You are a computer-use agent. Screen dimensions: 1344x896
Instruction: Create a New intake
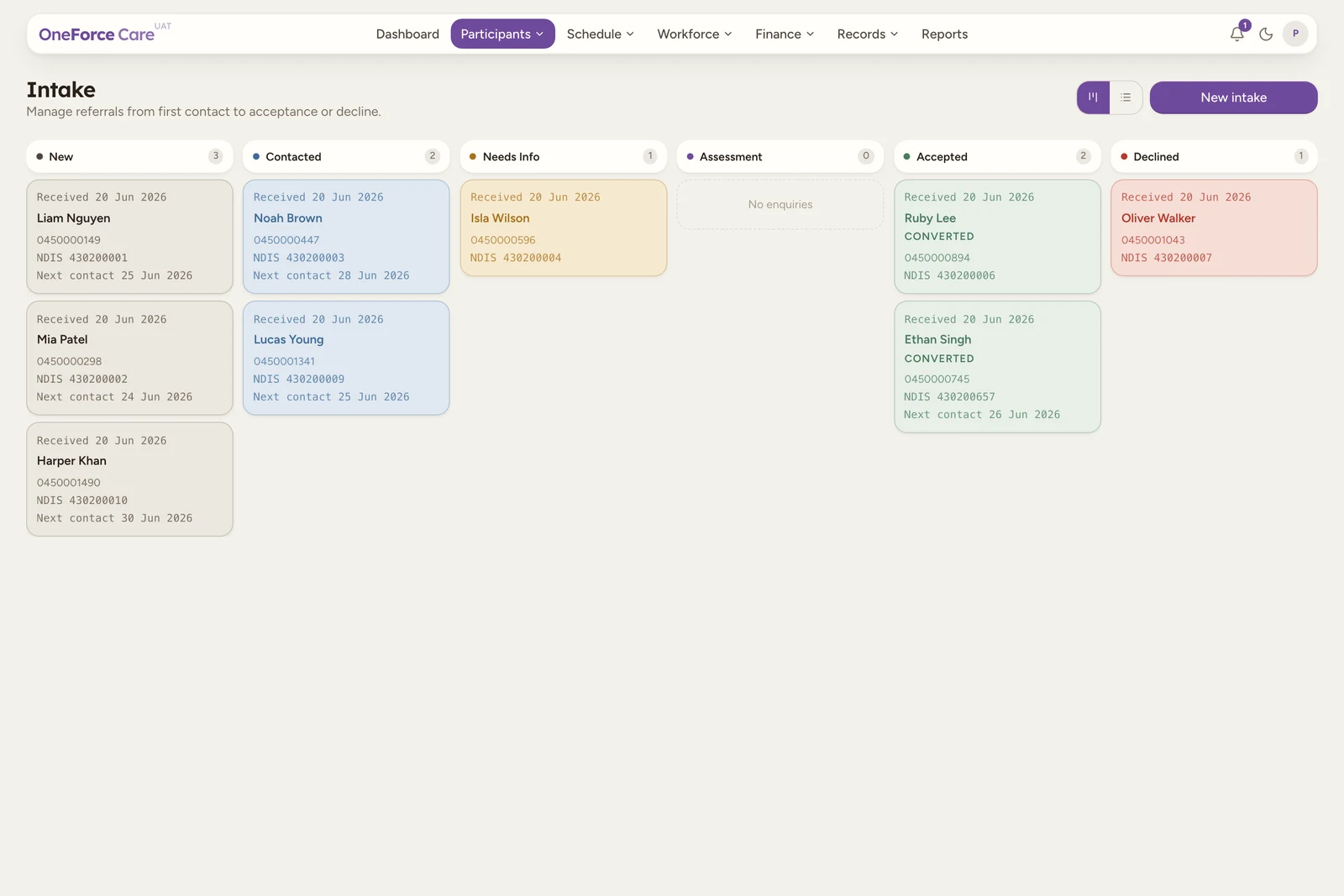tap(1233, 97)
